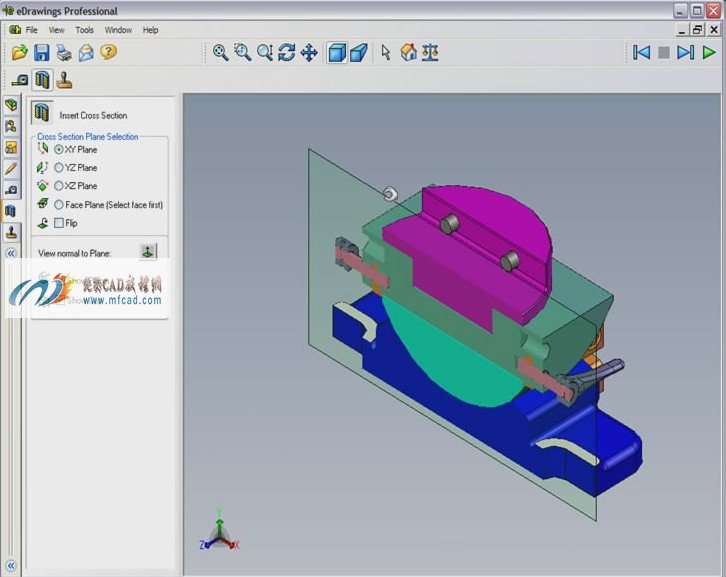
Task: Select the Zoom to Fit magnifier icon
Action: [x=220, y=52]
